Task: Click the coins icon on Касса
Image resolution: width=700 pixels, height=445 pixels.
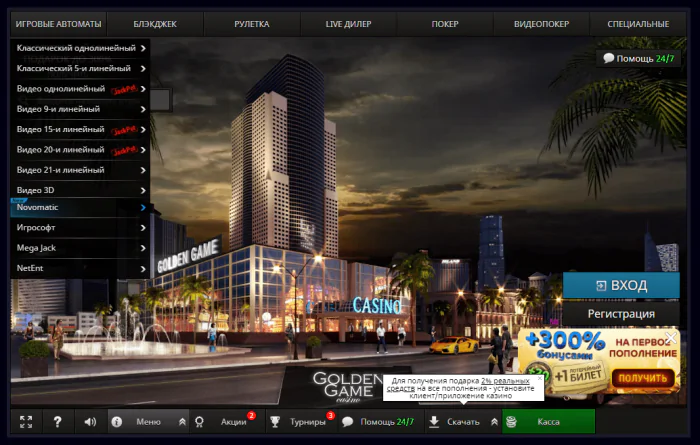Action: pos(512,422)
